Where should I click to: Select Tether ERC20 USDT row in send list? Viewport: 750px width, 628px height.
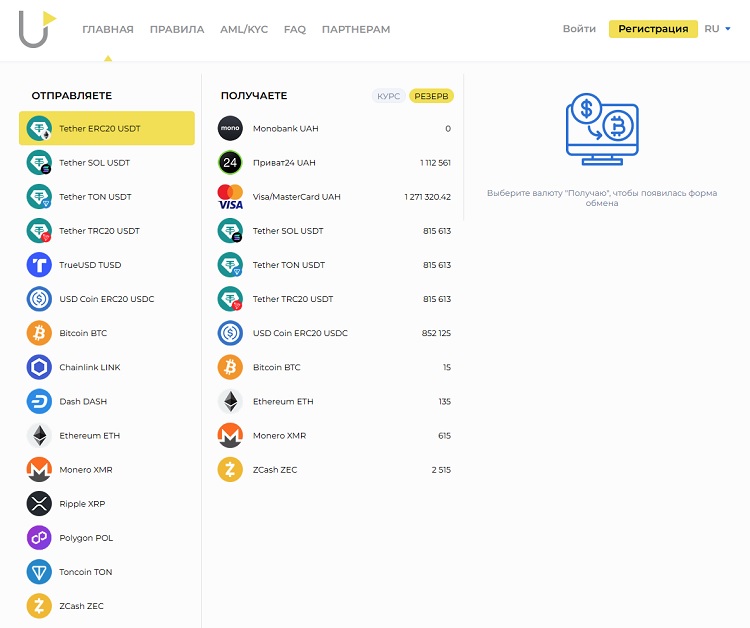107,129
